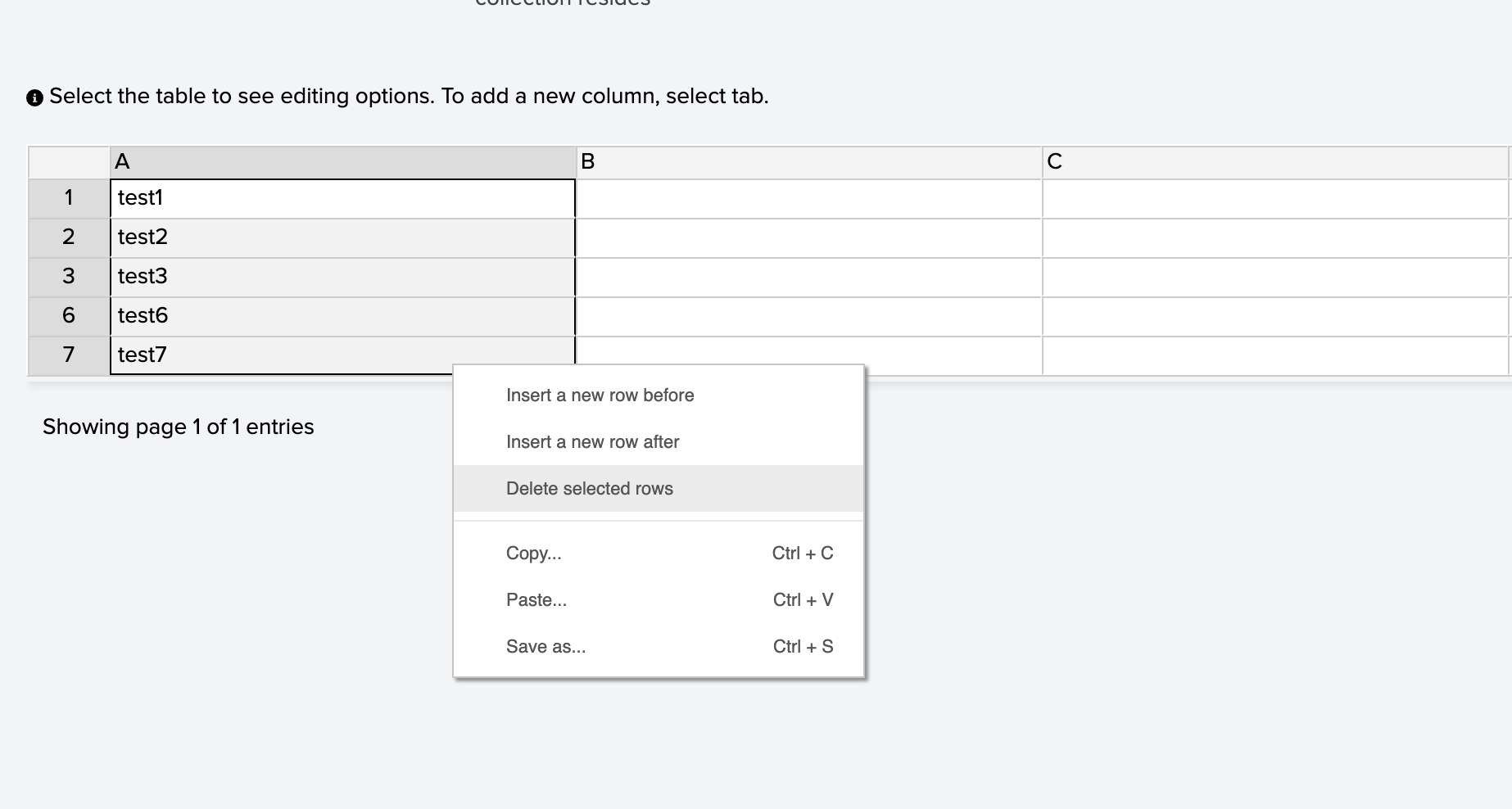Viewport: 1512px width, 809px height.
Task: Select row header 1
Action: coord(69,197)
